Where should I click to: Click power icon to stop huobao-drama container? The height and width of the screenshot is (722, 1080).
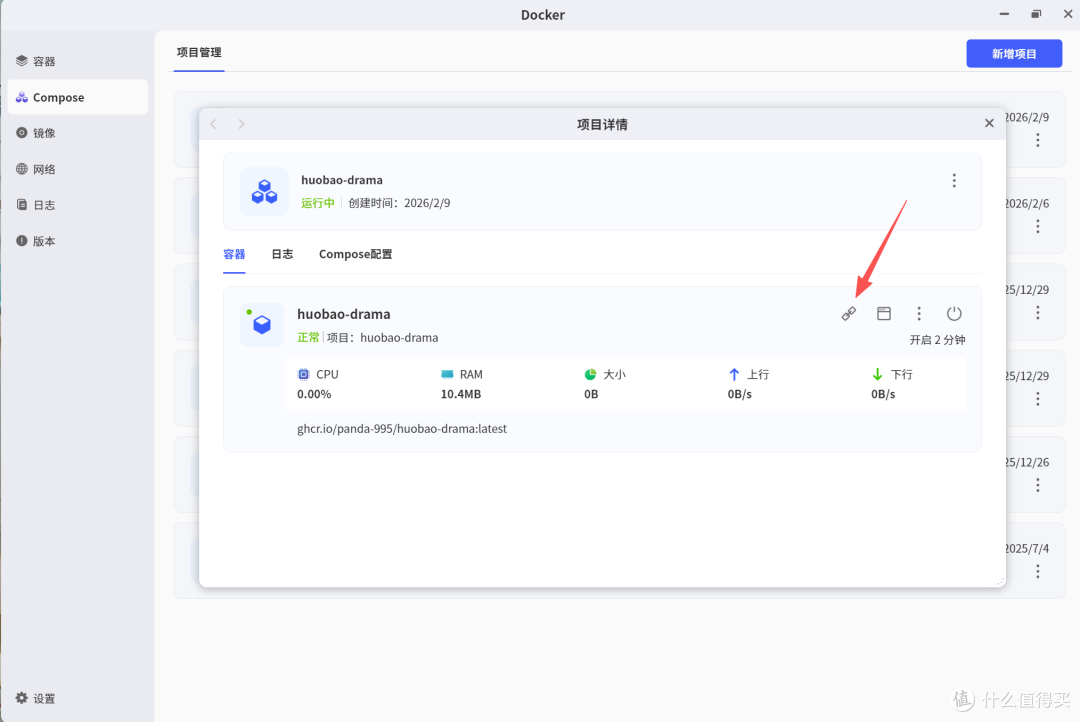(x=954, y=313)
